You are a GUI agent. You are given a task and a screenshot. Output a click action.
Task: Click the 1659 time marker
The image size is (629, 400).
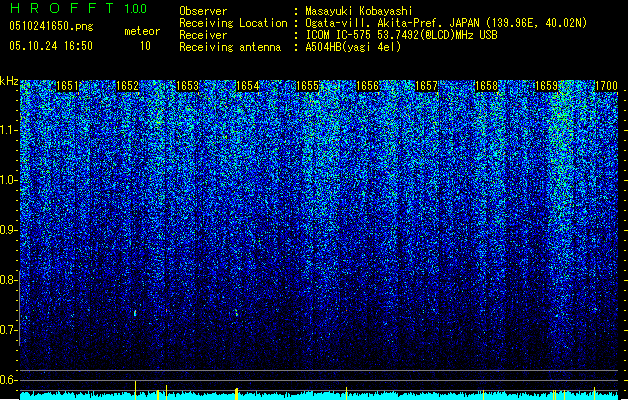(x=546, y=86)
